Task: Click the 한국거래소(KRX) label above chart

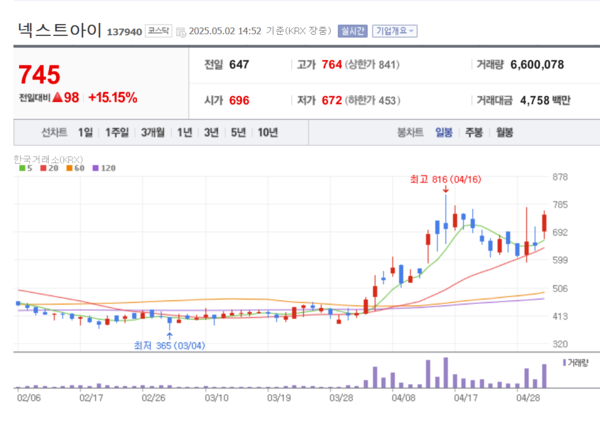Action: pyautogui.click(x=48, y=159)
